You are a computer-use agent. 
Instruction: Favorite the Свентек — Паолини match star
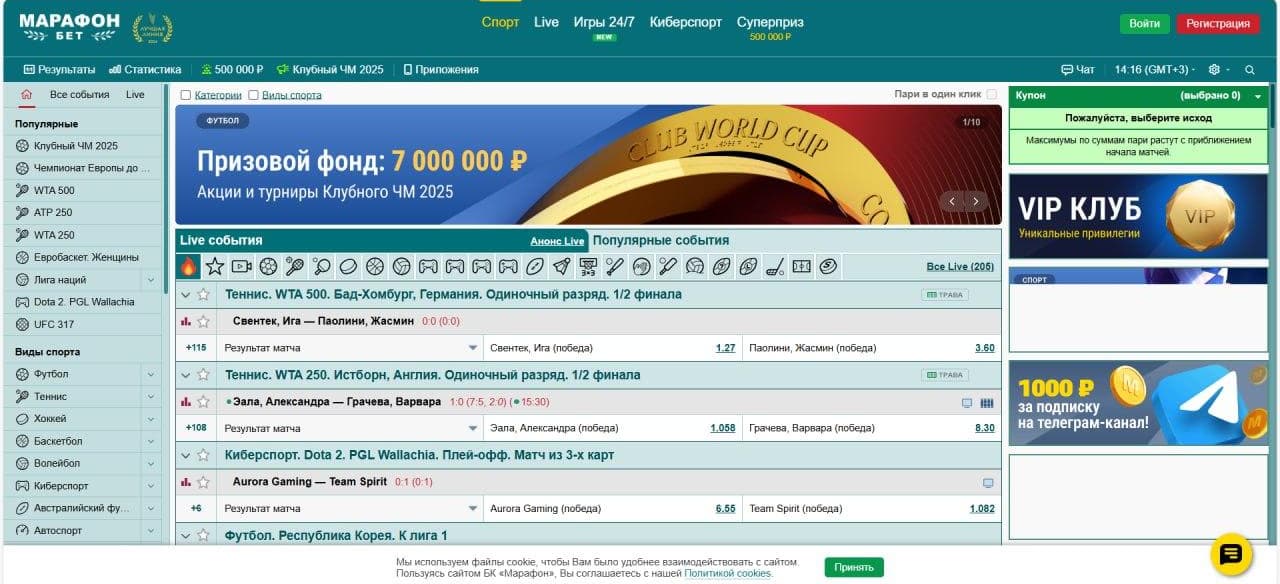click(203, 321)
